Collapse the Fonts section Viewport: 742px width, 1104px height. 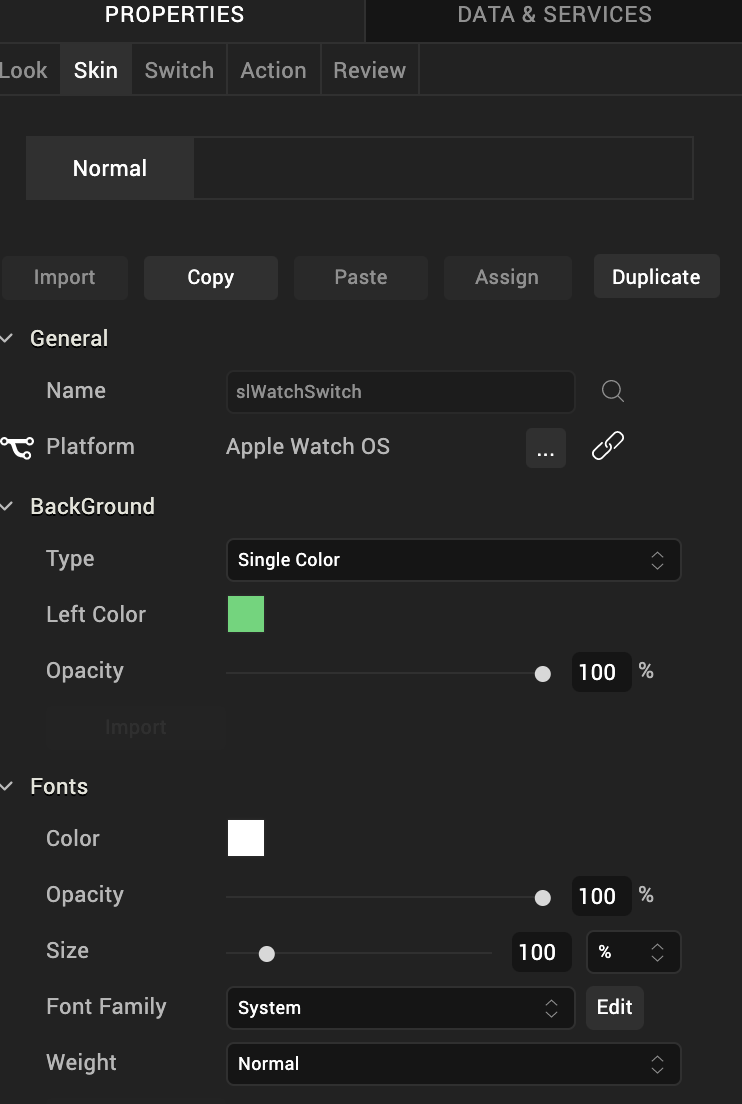[8, 787]
